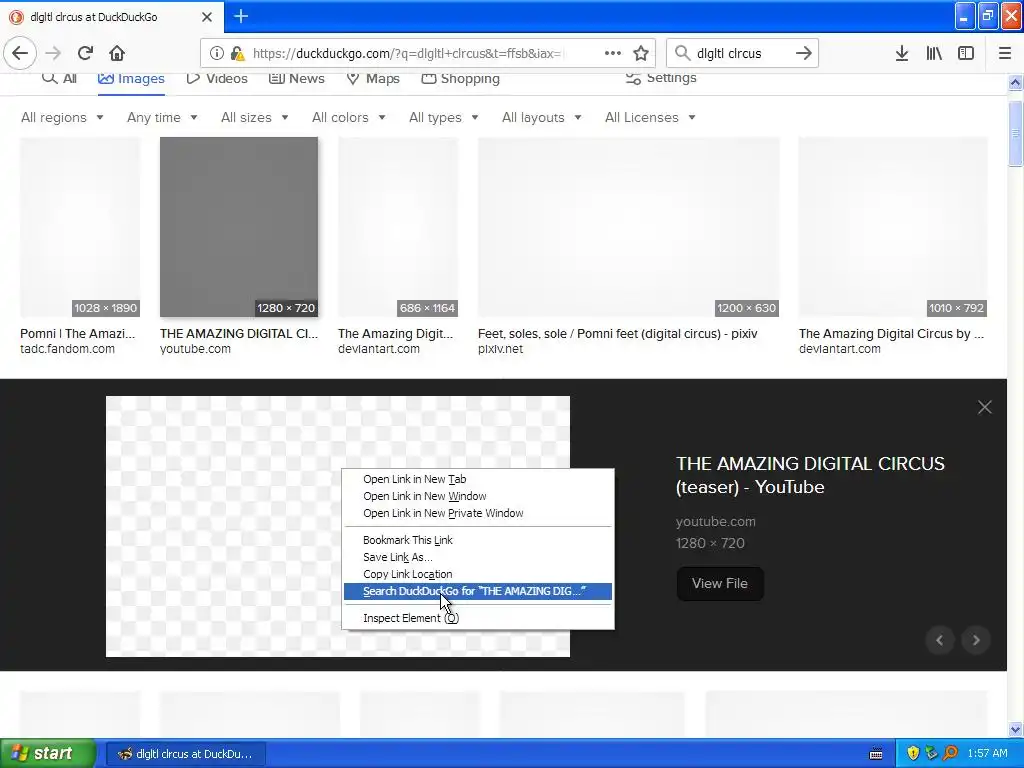Expand the All layouts filter
1024x768 pixels.
tap(541, 118)
